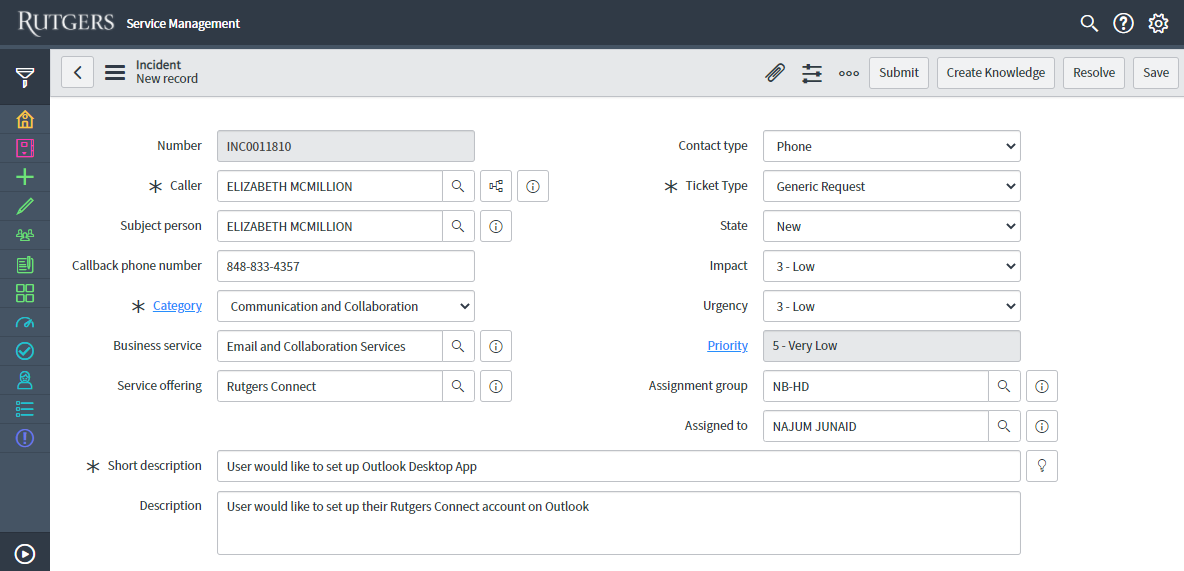
Task: Click the filter navigator funnel icon
Action: 25,78
